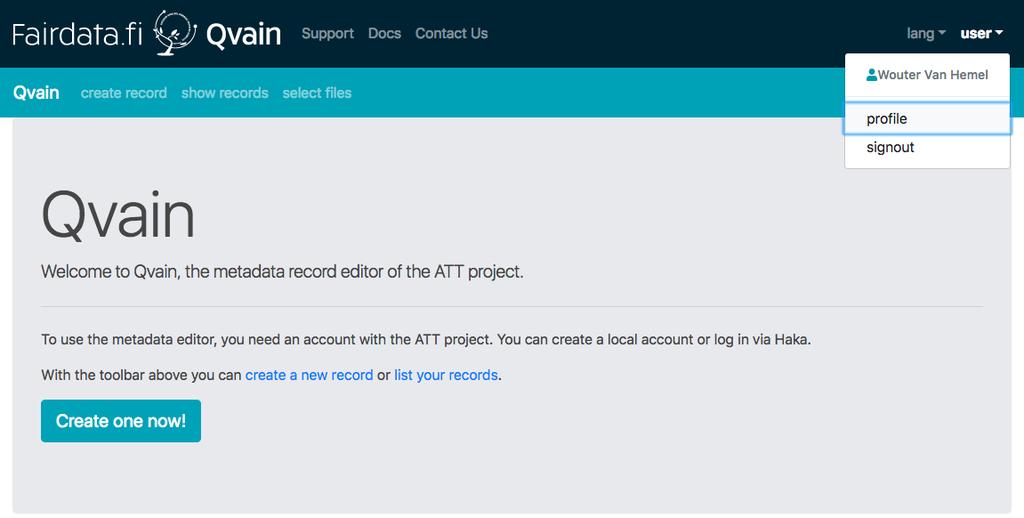The width and height of the screenshot is (1024, 518).
Task: Click the large Qvain heading
Action: pos(118,215)
